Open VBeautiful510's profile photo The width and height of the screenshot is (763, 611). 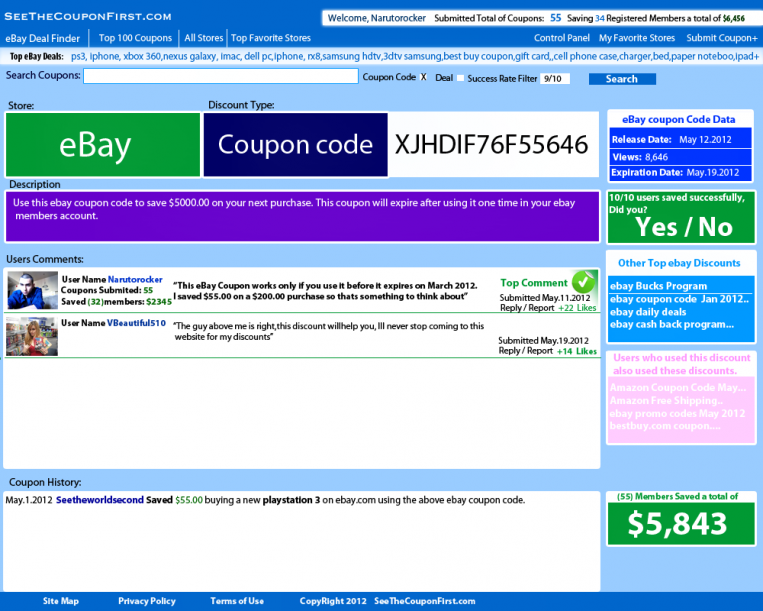pos(32,336)
